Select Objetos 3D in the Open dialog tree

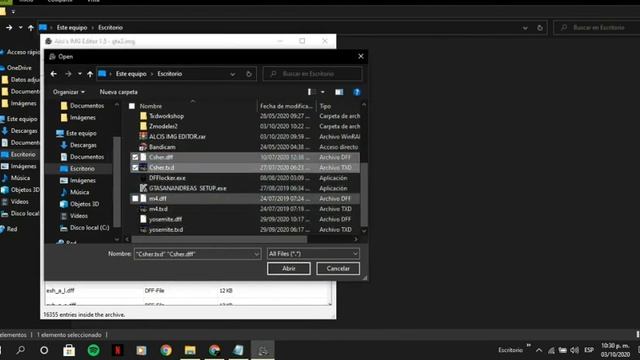84,204
